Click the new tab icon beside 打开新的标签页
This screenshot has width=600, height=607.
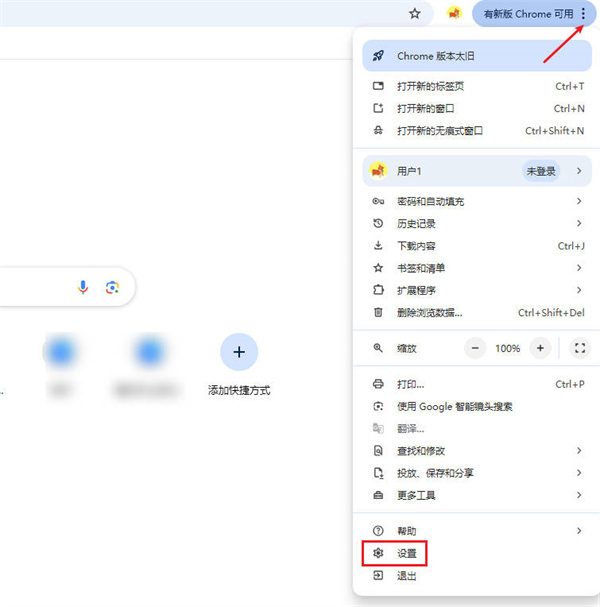378,86
